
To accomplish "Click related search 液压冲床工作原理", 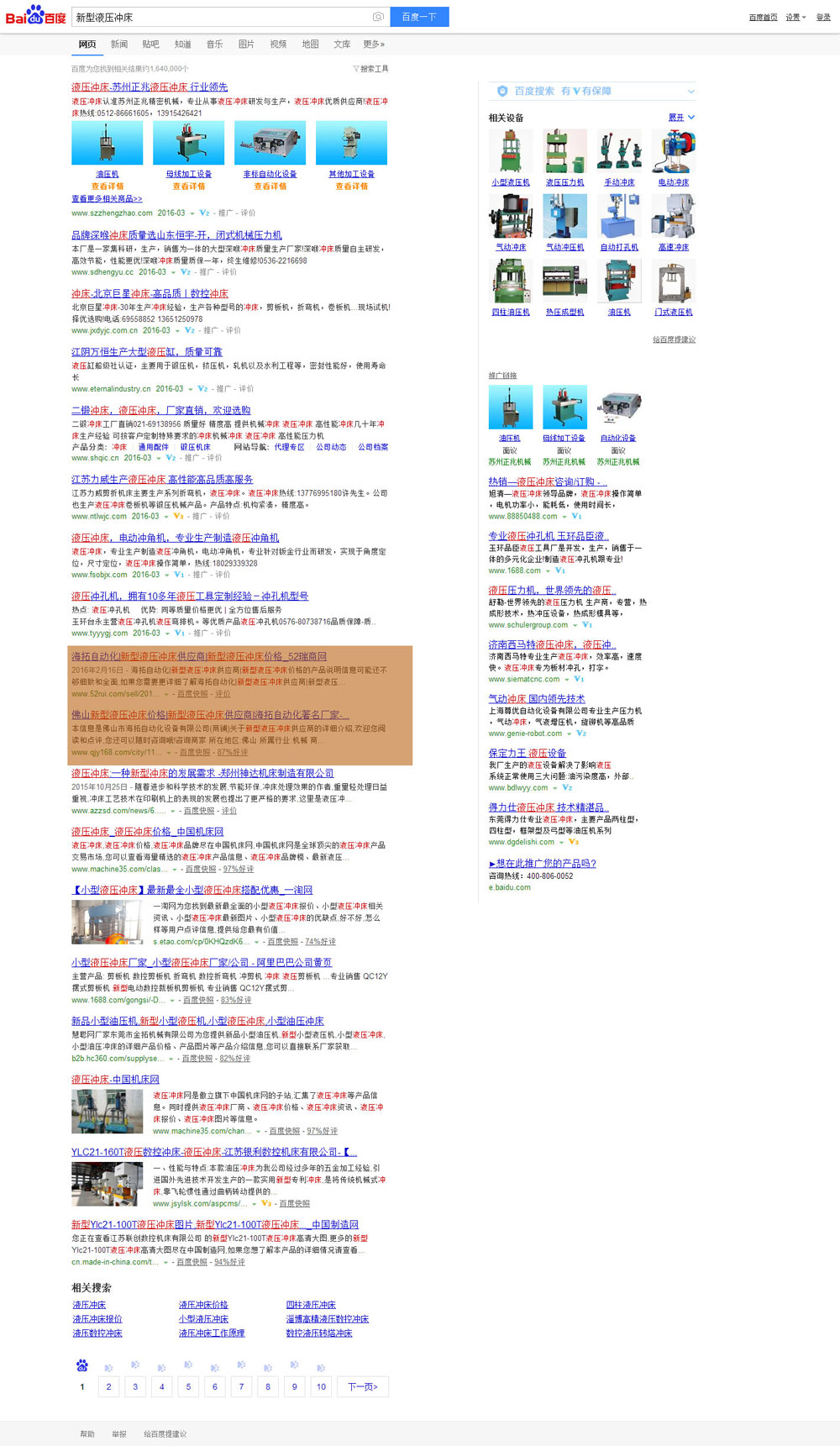I will click(212, 1333).
